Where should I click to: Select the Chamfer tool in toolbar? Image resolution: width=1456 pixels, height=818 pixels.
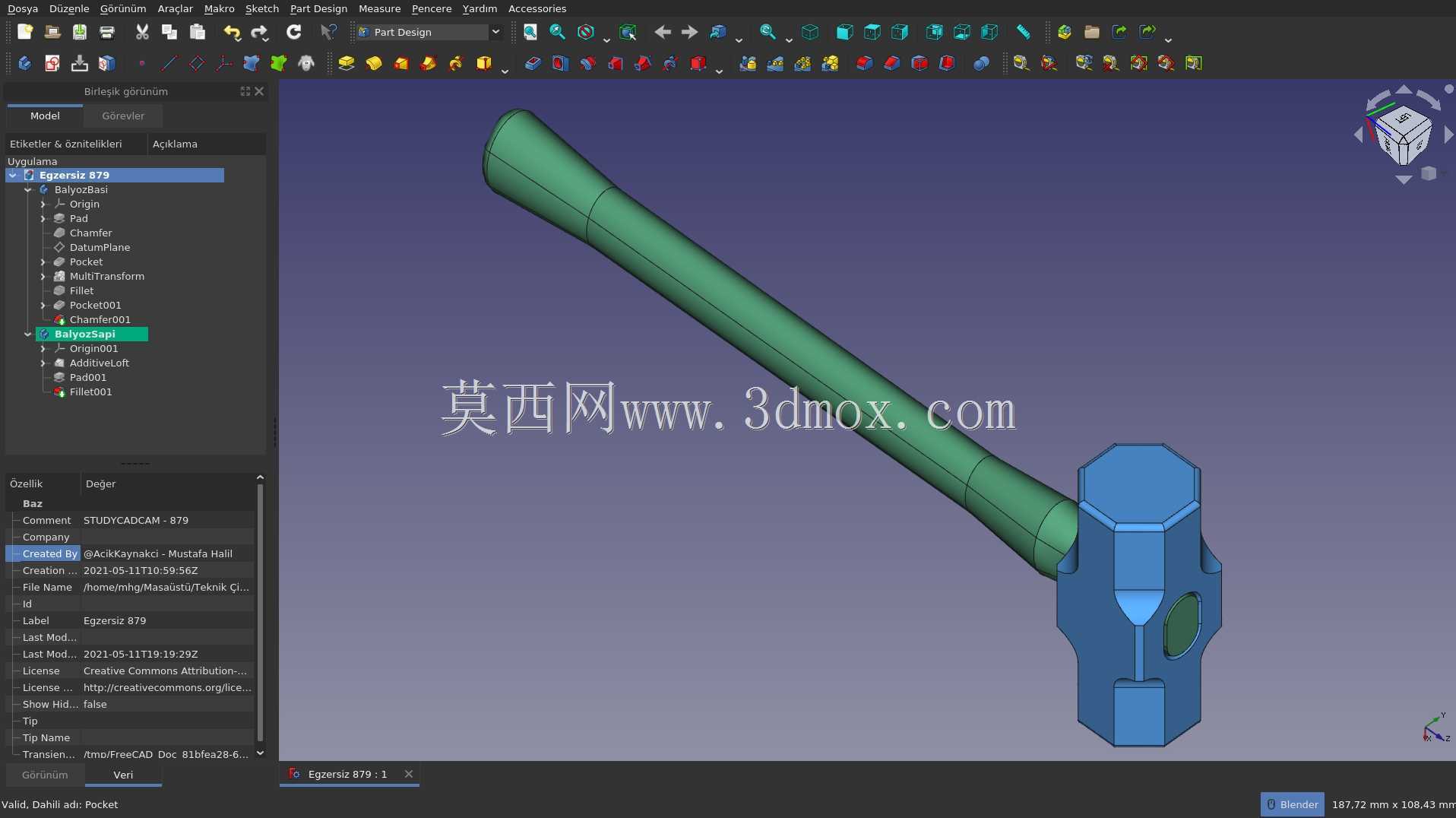(x=892, y=63)
